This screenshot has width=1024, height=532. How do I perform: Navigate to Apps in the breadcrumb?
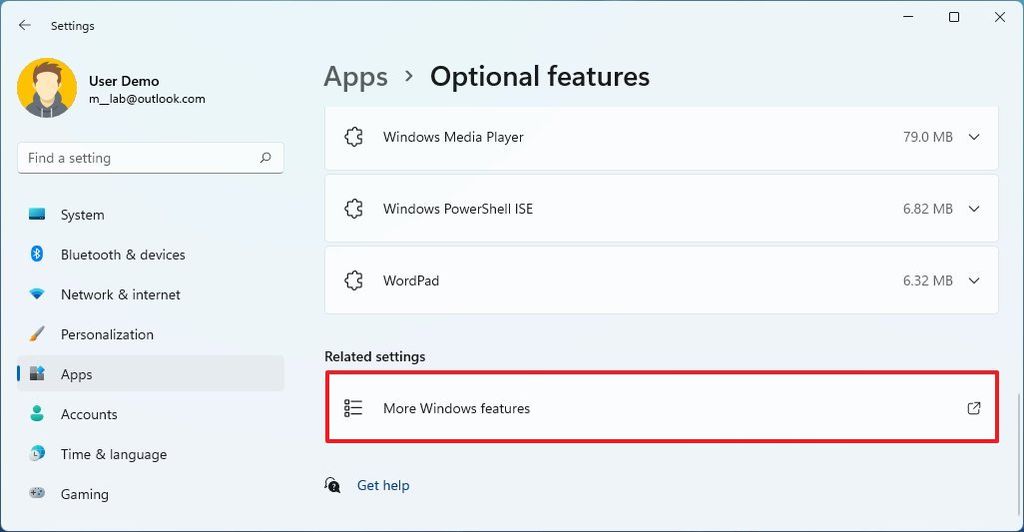(356, 77)
